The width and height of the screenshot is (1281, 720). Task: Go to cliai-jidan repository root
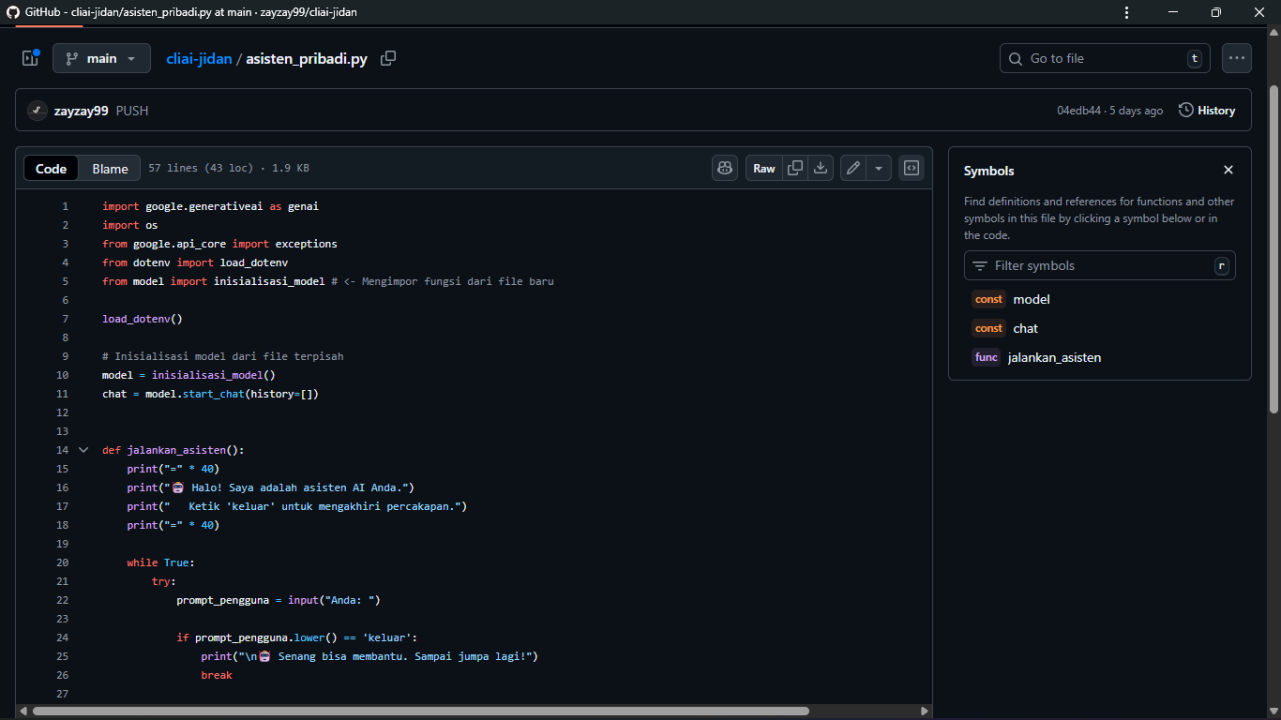pos(199,58)
